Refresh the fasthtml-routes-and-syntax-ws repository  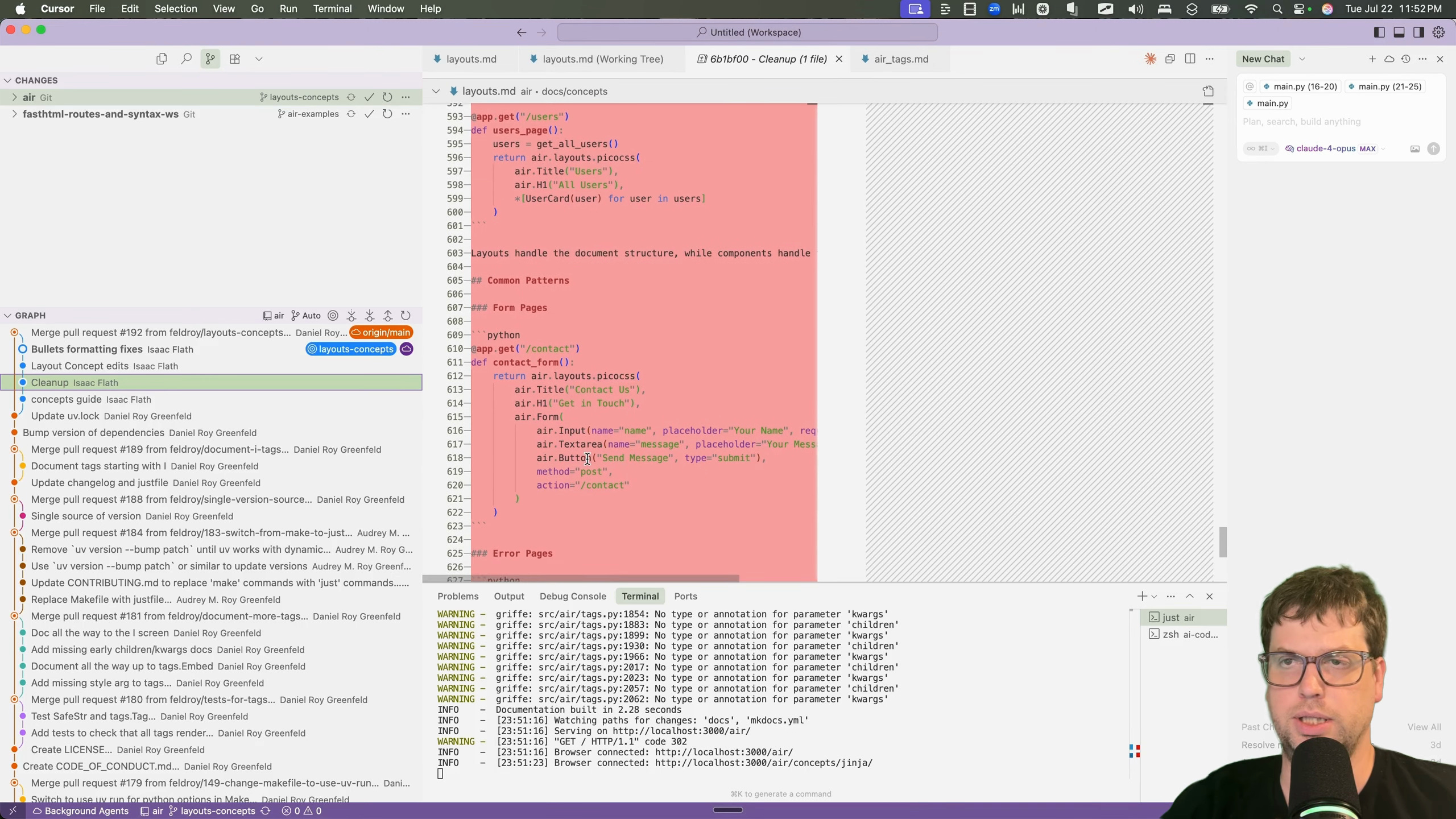pyautogui.click(x=387, y=114)
